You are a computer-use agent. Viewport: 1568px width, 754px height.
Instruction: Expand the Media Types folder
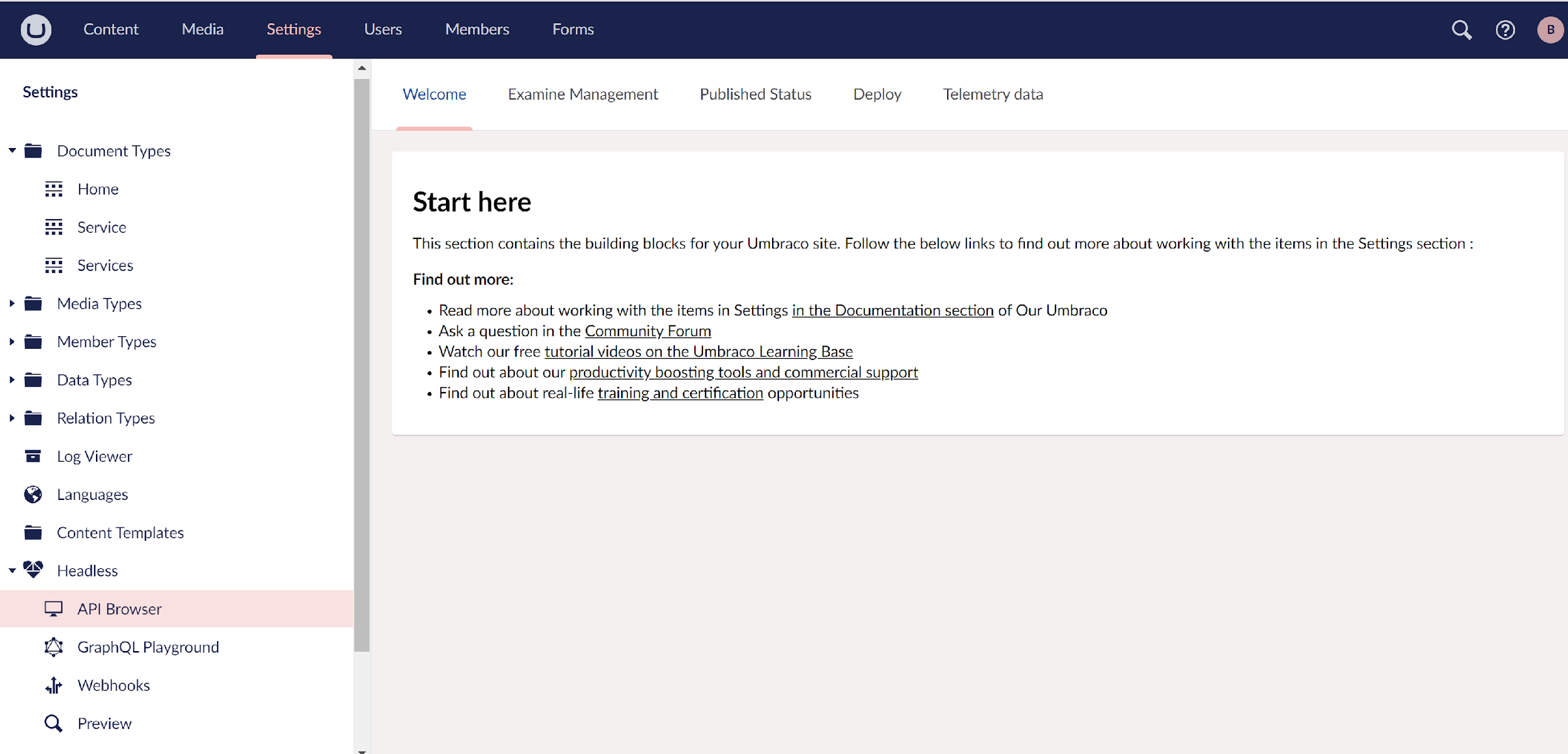coord(12,304)
